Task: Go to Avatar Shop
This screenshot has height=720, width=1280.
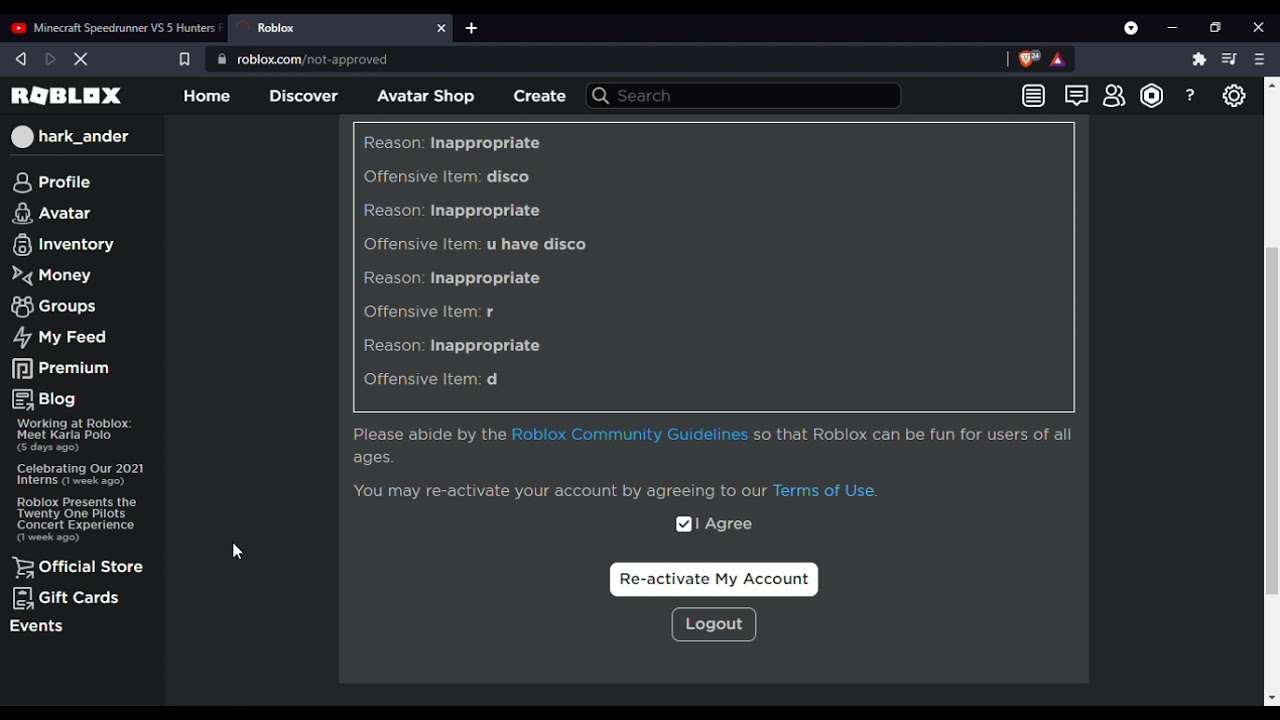Action: [x=426, y=96]
